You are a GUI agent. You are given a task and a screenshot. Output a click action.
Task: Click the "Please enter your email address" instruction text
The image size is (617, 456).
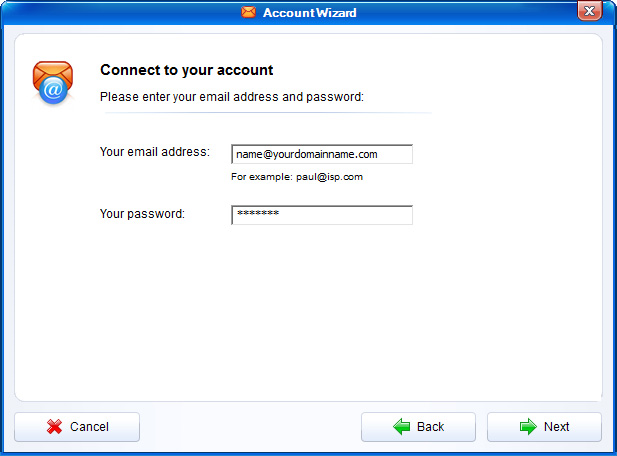pyautogui.click(x=231, y=97)
